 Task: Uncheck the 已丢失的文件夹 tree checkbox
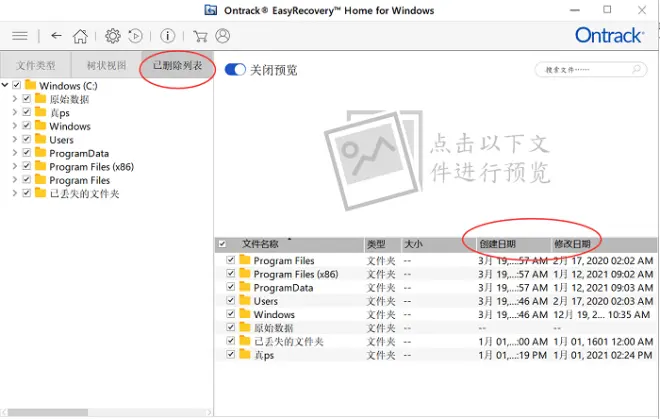27,193
